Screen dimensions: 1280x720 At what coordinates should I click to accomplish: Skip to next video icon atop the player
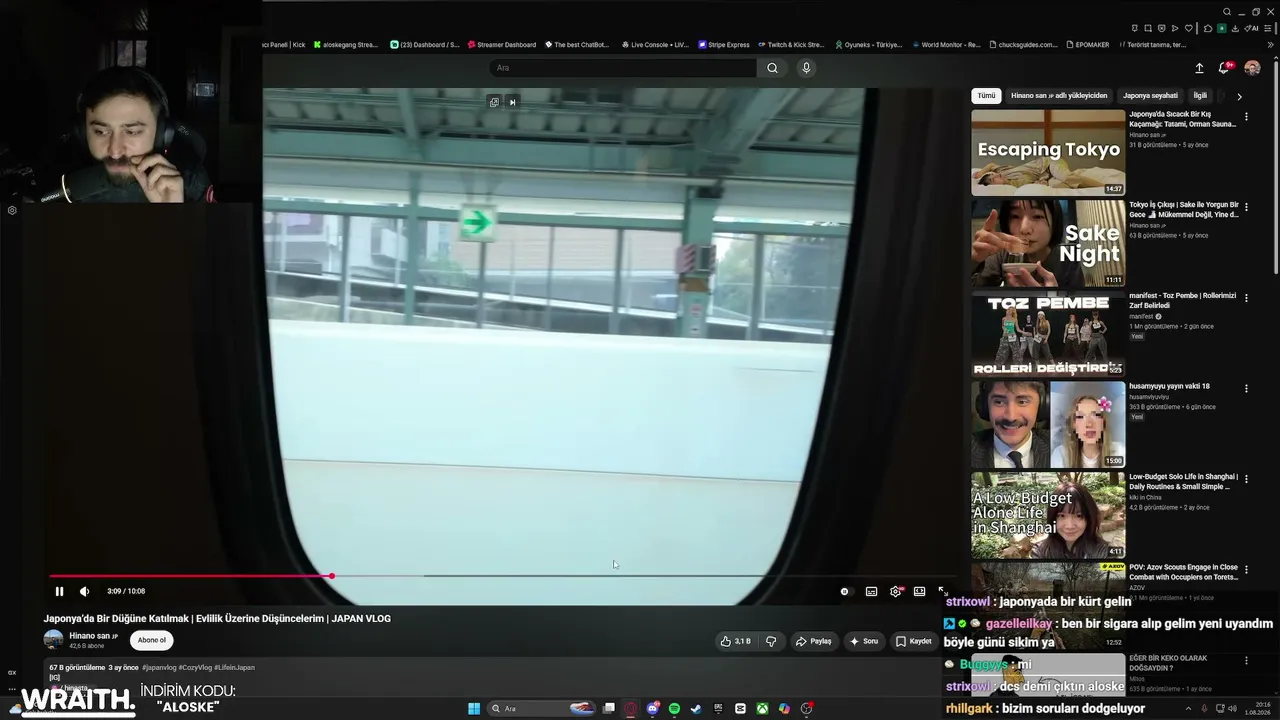tap(512, 102)
